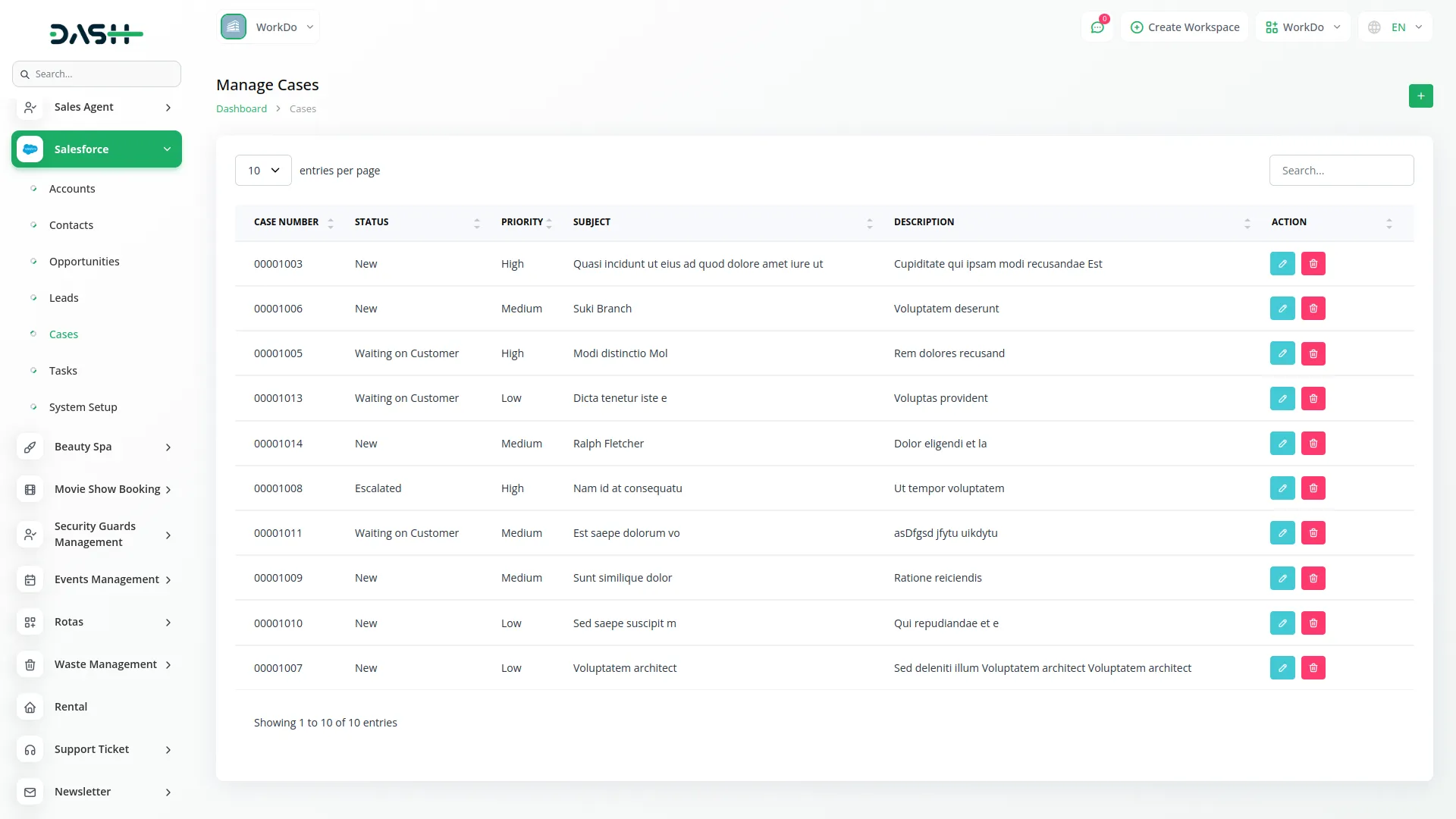1456x819 pixels.
Task: Open Leads from the sidebar menu
Action: pyautogui.click(x=64, y=297)
